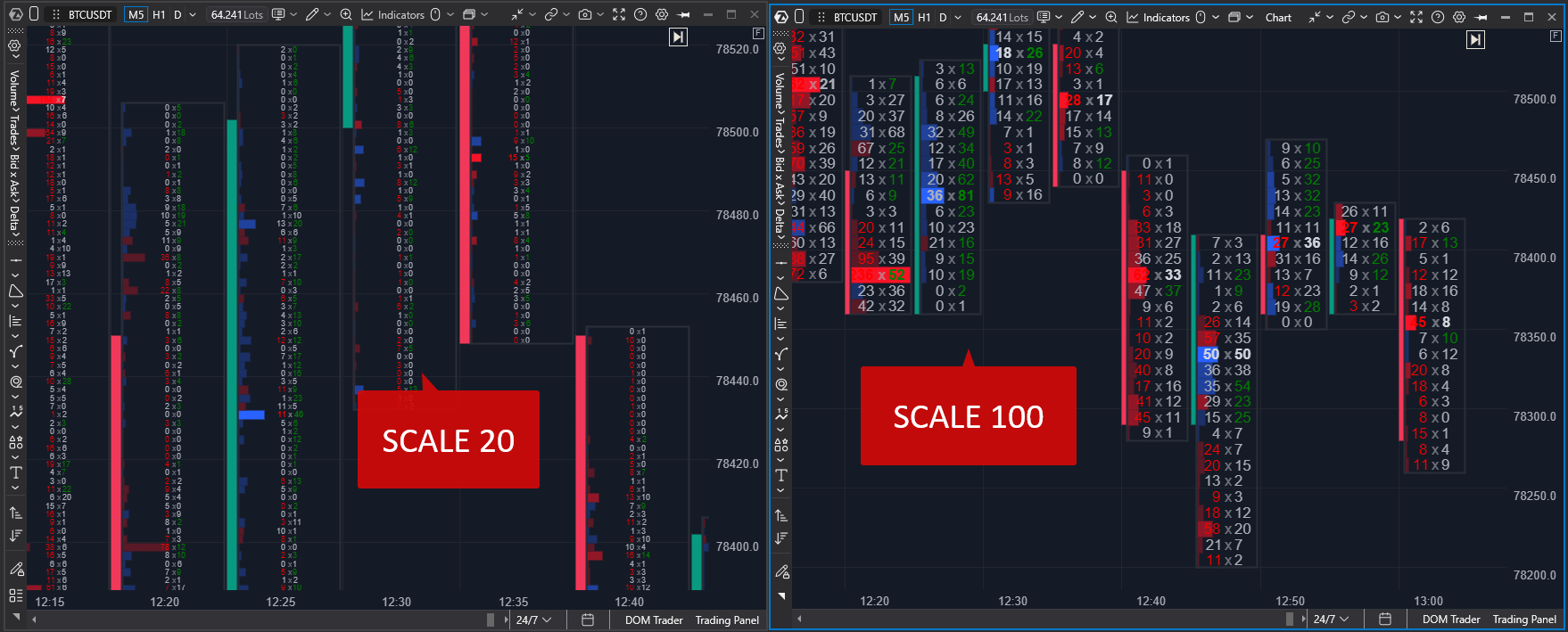Click the chart template icon next to Lots, left window
This screenshot has width=1568, height=632.
tap(278, 14)
